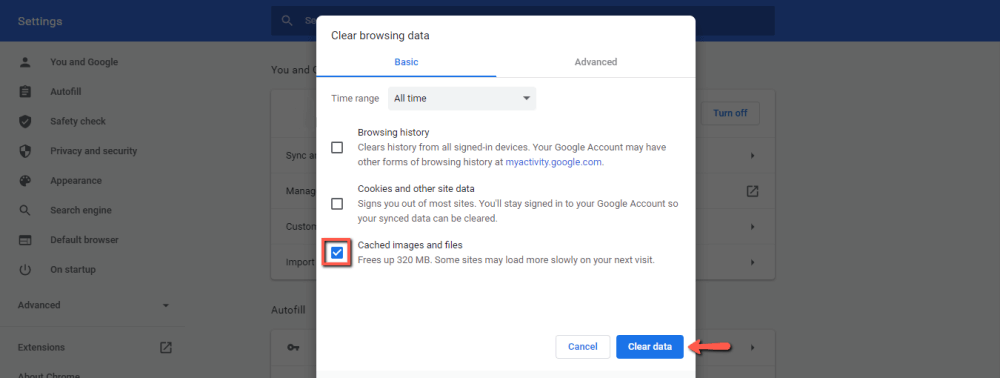Click the Turn off sync button

[x=730, y=113]
